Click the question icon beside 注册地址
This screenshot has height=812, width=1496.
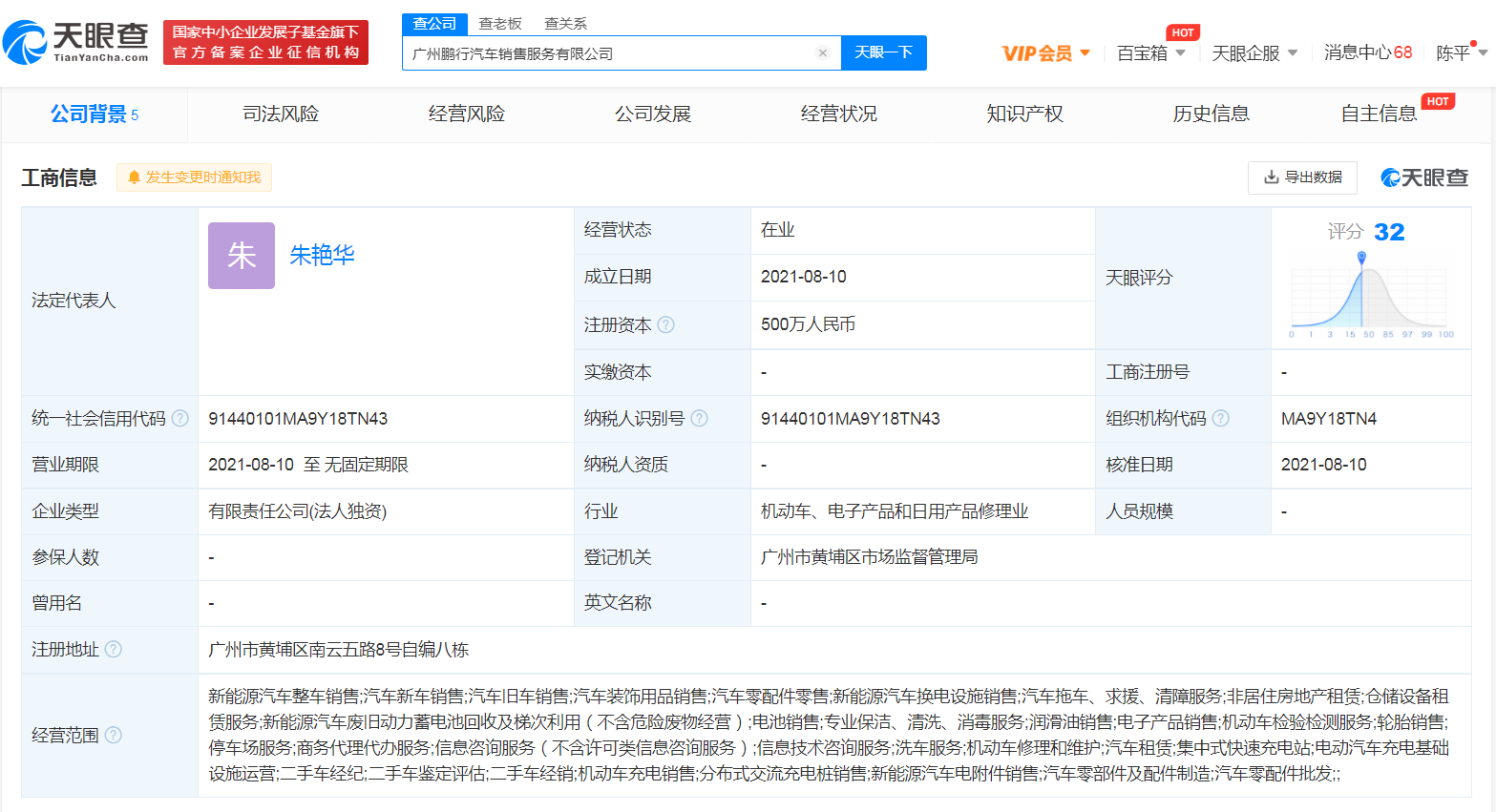click(114, 649)
